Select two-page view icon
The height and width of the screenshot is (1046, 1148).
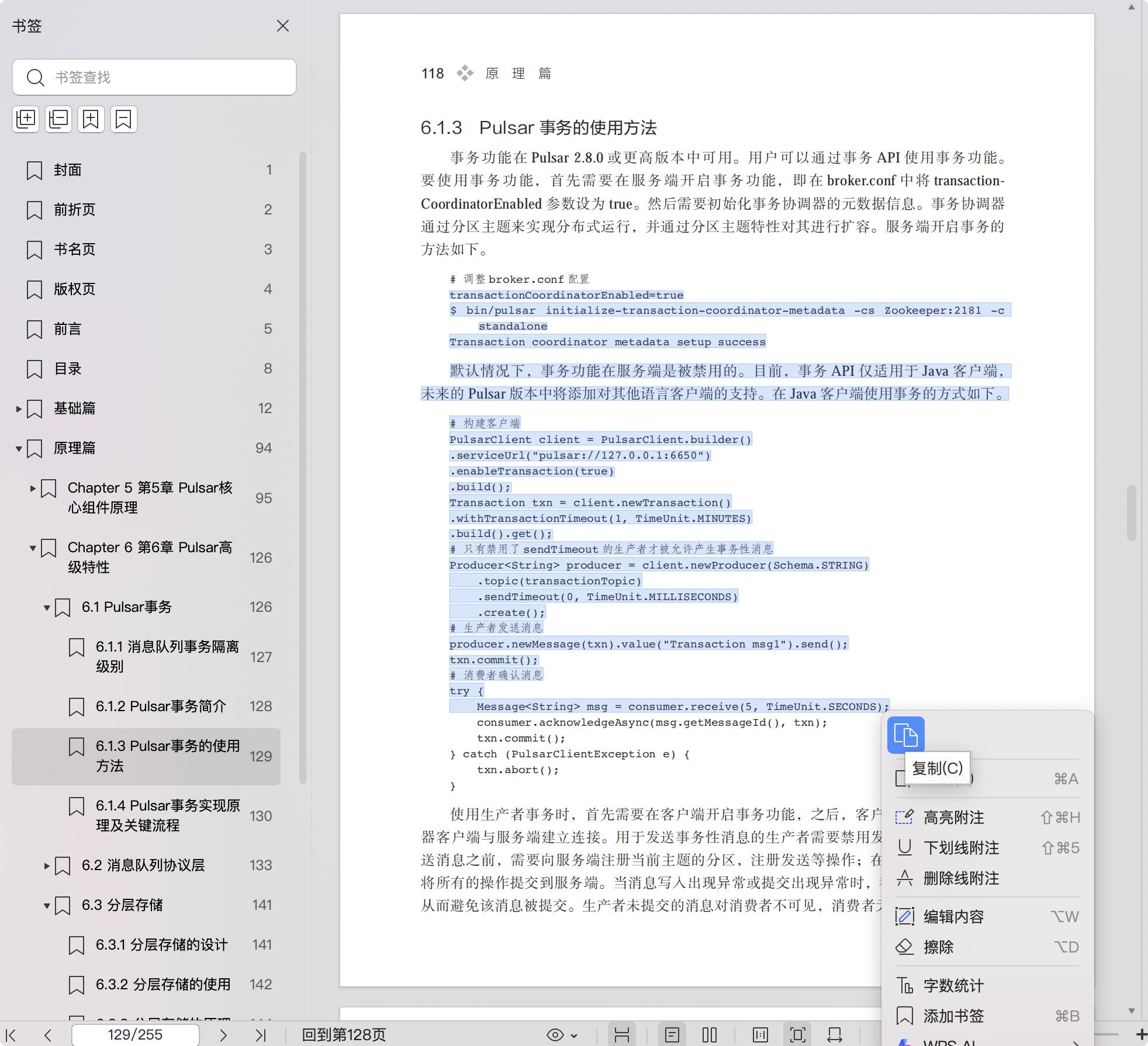tap(710, 1035)
